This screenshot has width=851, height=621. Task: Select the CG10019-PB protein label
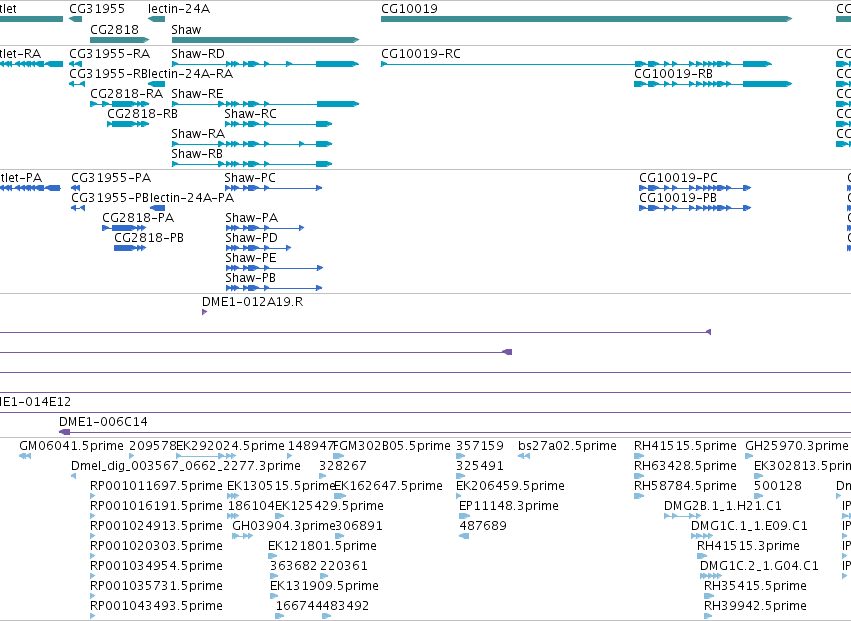[677, 198]
